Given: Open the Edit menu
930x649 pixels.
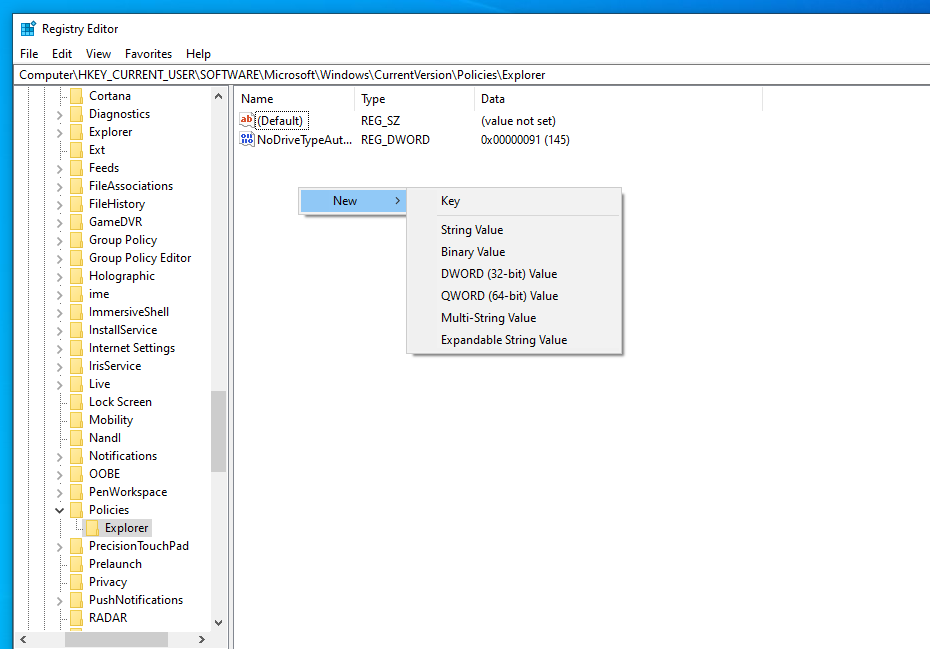Looking at the screenshot, I should (62, 54).
